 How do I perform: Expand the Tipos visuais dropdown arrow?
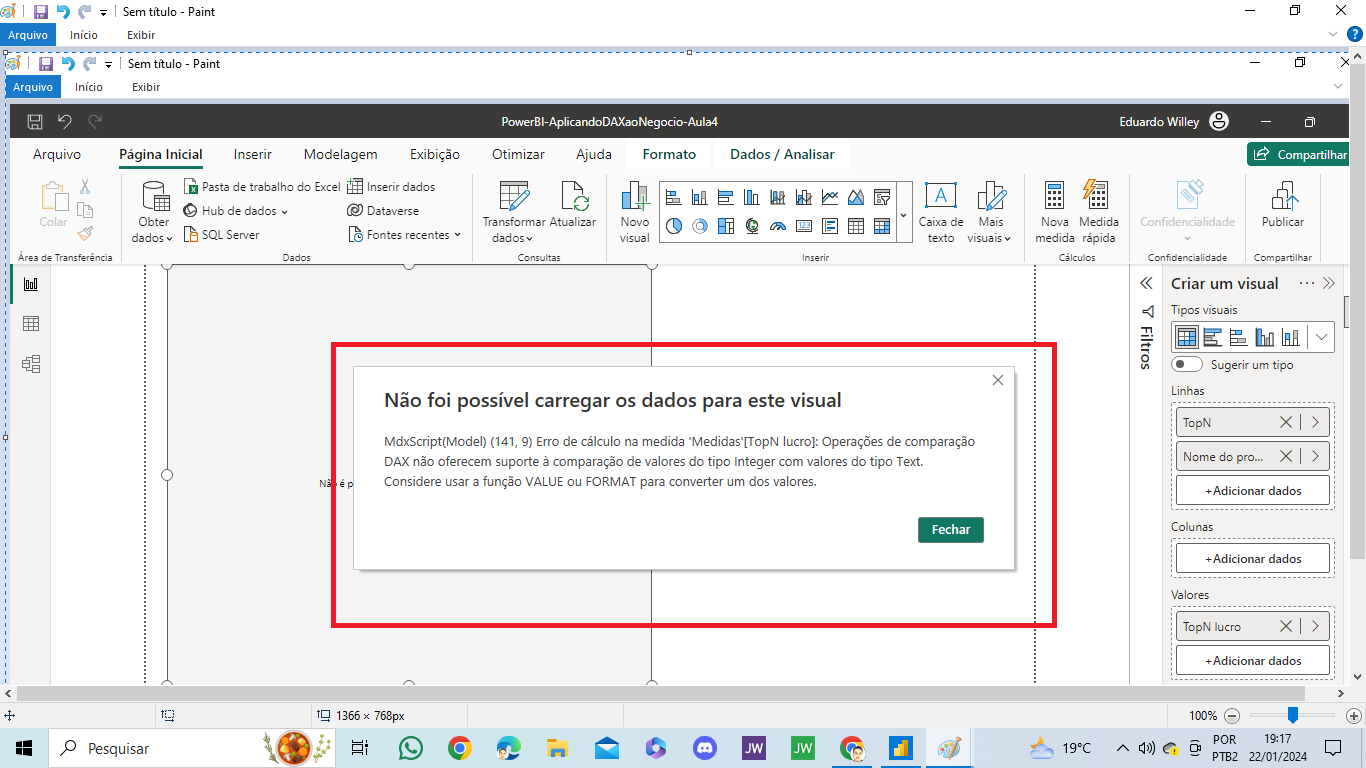(1322, 337)
